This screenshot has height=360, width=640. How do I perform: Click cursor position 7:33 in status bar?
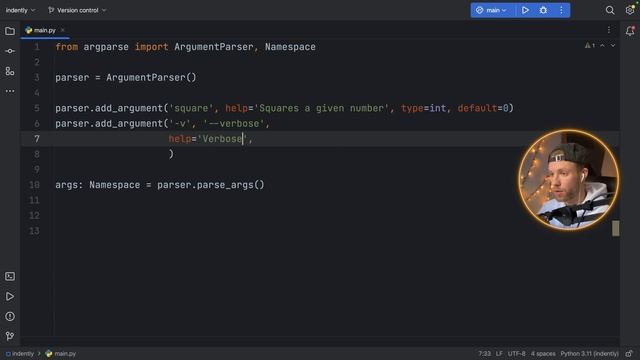tap(484, 353)
